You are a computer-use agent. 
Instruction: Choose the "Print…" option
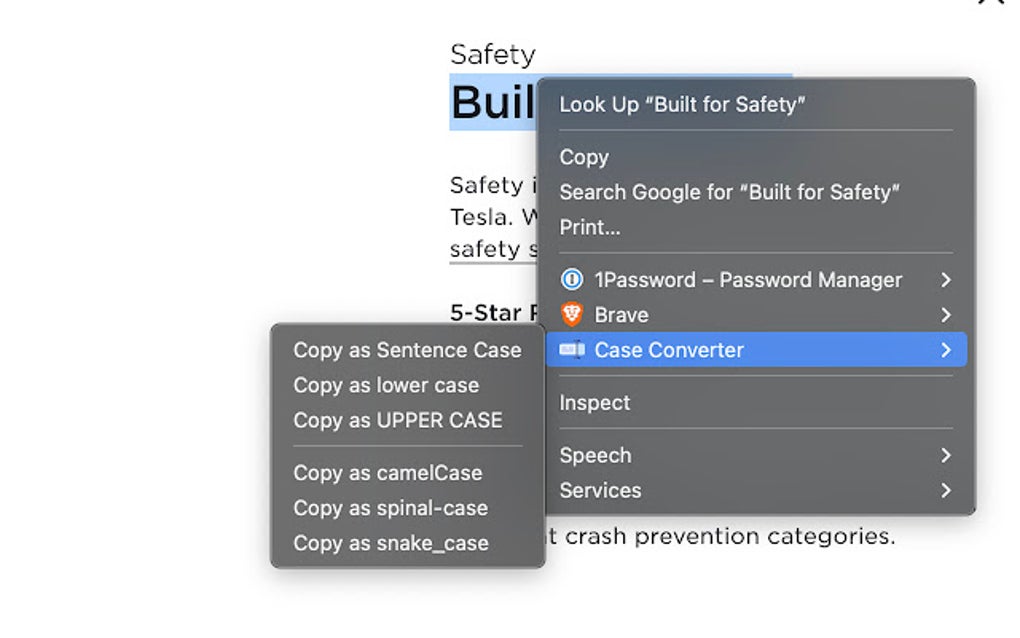pyautogui.click(x=590, y=227)
